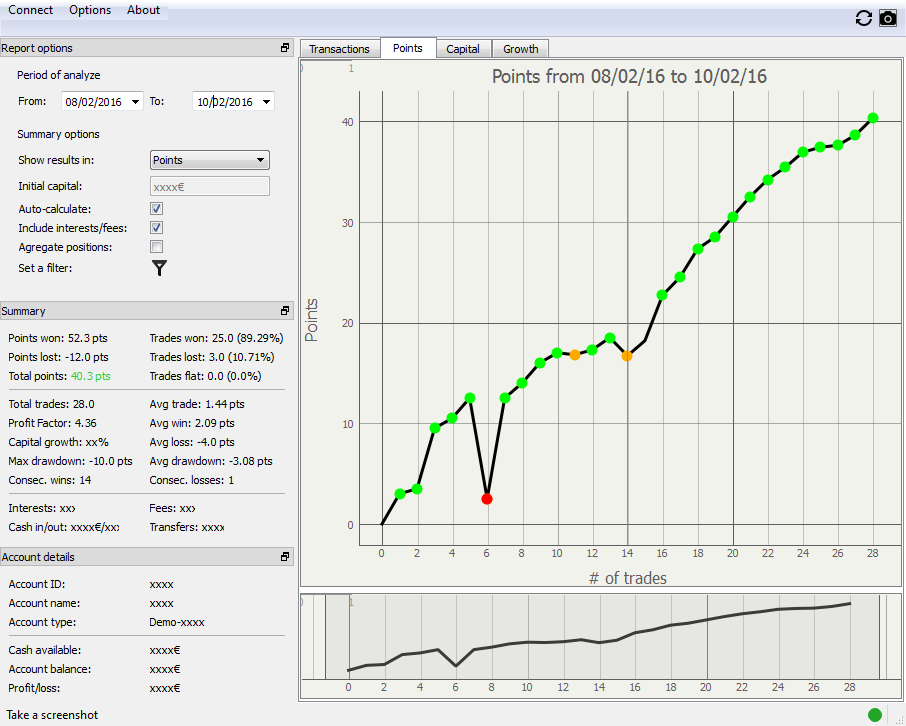906x726 pixels.
Task: Open the filter funnel icon
Action: pos(159,267)
